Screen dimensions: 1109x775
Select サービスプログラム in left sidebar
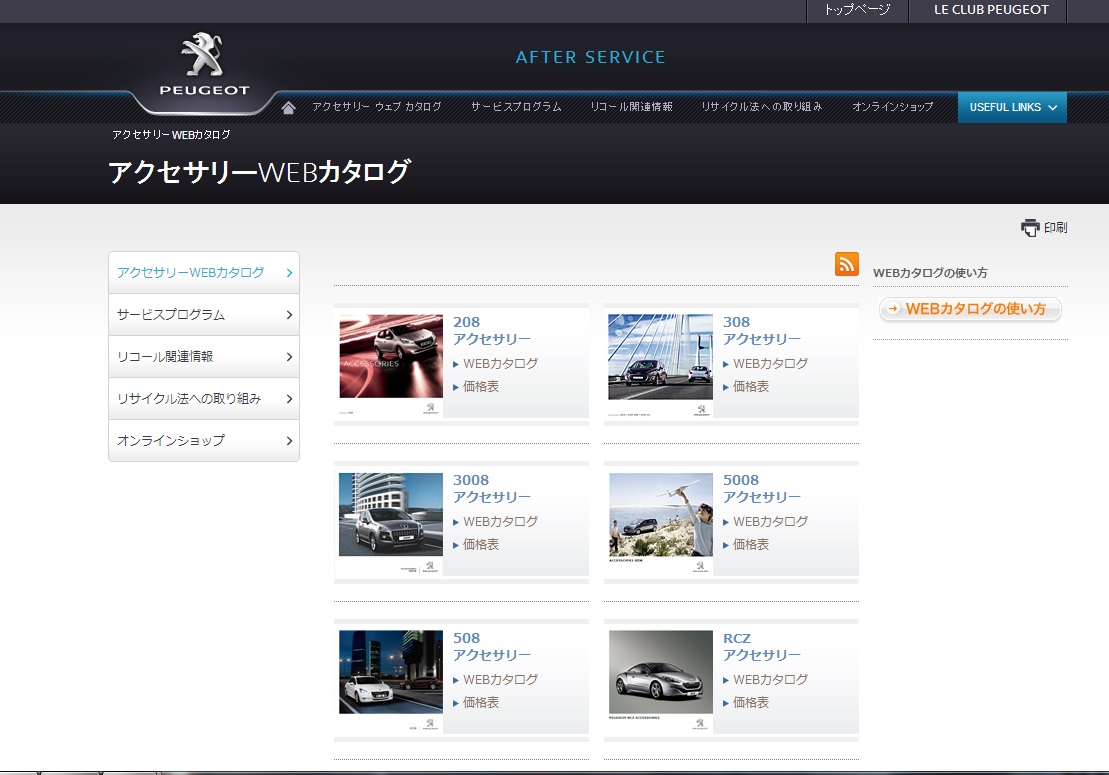(x=204, y=315)
